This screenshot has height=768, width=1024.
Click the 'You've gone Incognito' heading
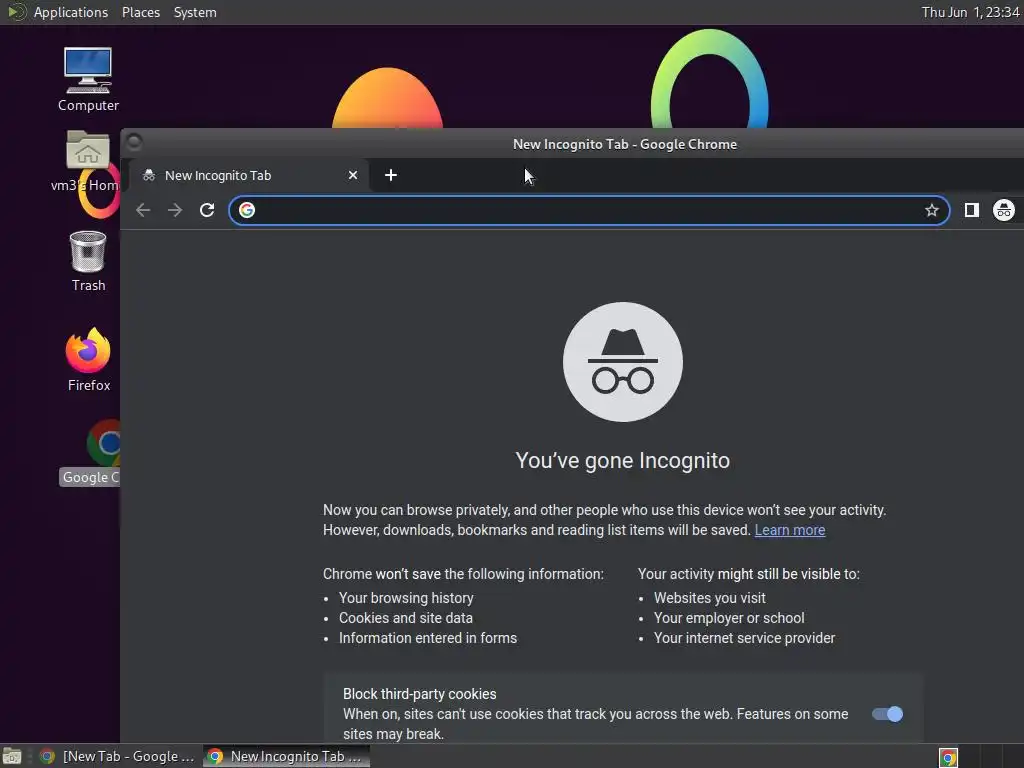(622, 460)
